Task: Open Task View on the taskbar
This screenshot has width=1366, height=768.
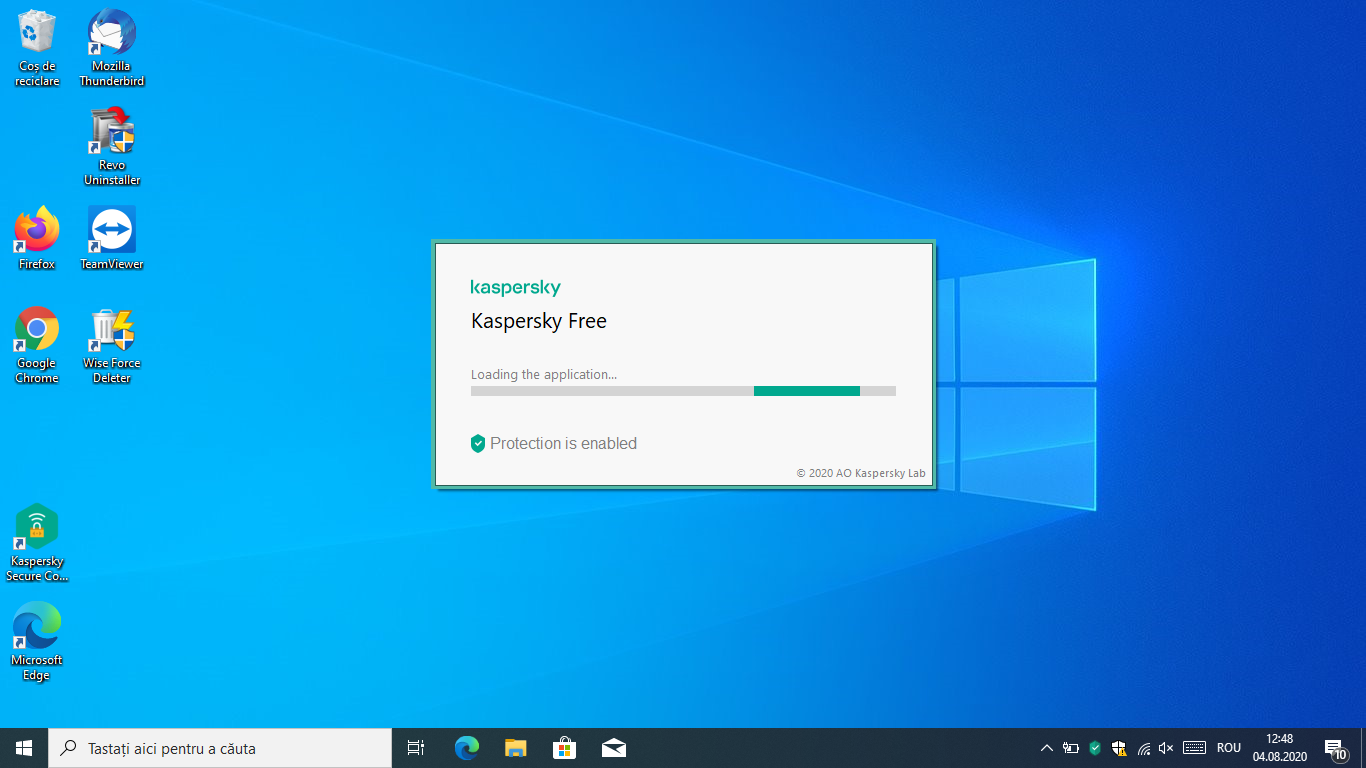Action: tap(416, 748)
